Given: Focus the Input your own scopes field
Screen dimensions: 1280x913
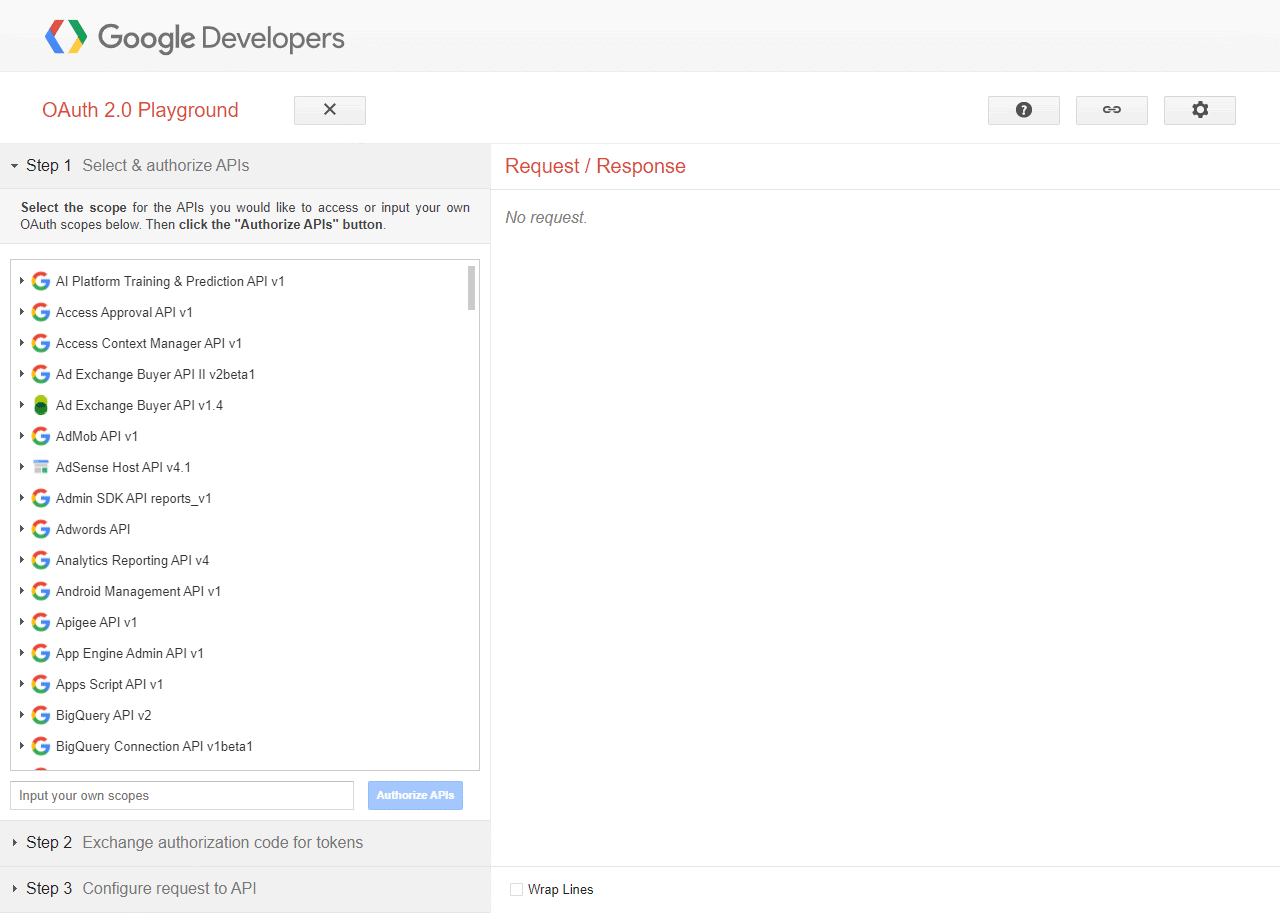Looking at the screenshot, I should pyautogui.click(x=182, y=796).
